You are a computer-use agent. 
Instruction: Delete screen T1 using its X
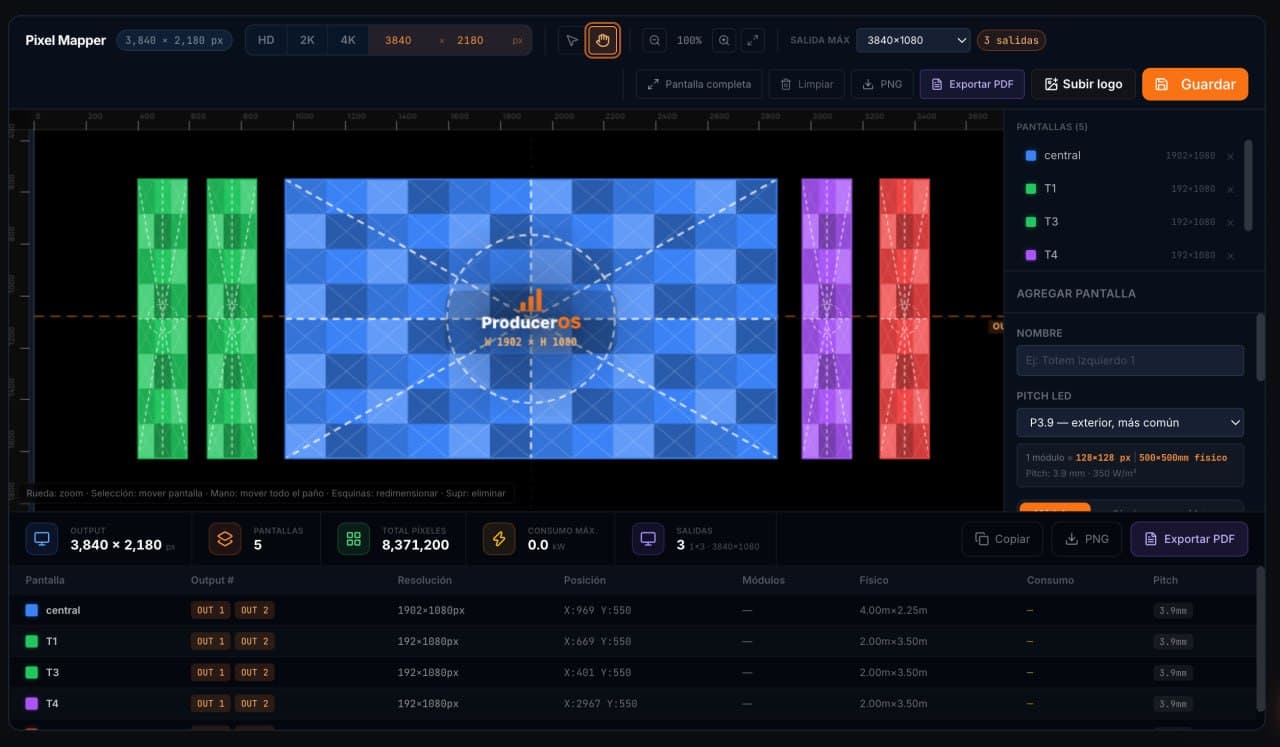(1230, 189)
